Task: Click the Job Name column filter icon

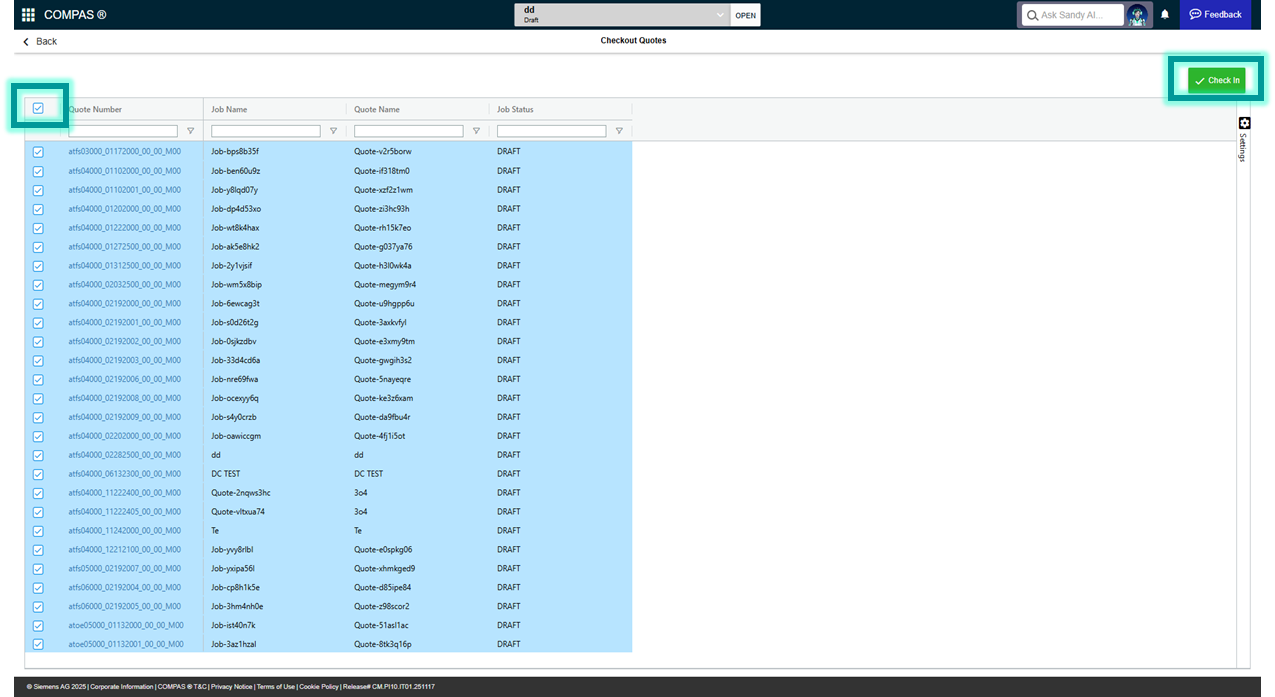Action: point(333,131)
